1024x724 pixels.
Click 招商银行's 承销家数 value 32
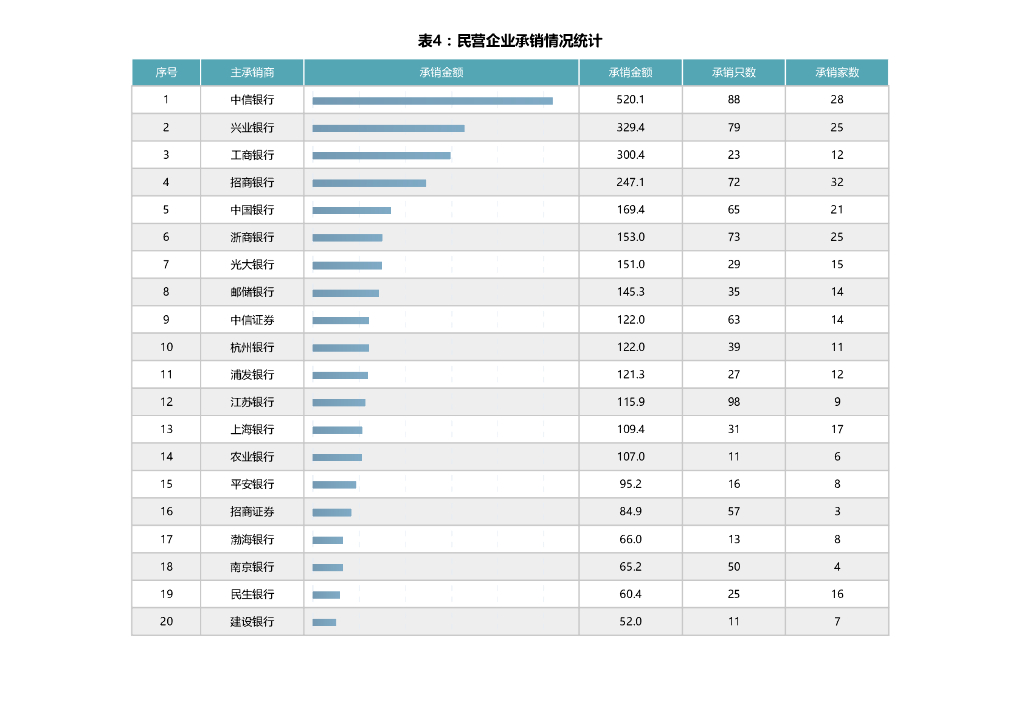coord(837,182)
